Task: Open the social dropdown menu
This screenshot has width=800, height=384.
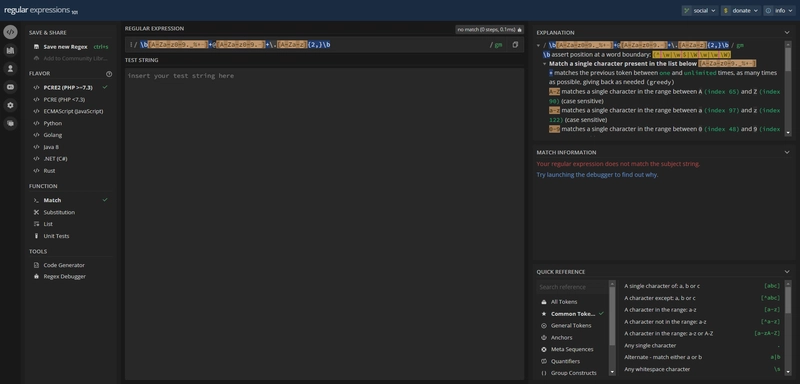Action: [700, 10]
